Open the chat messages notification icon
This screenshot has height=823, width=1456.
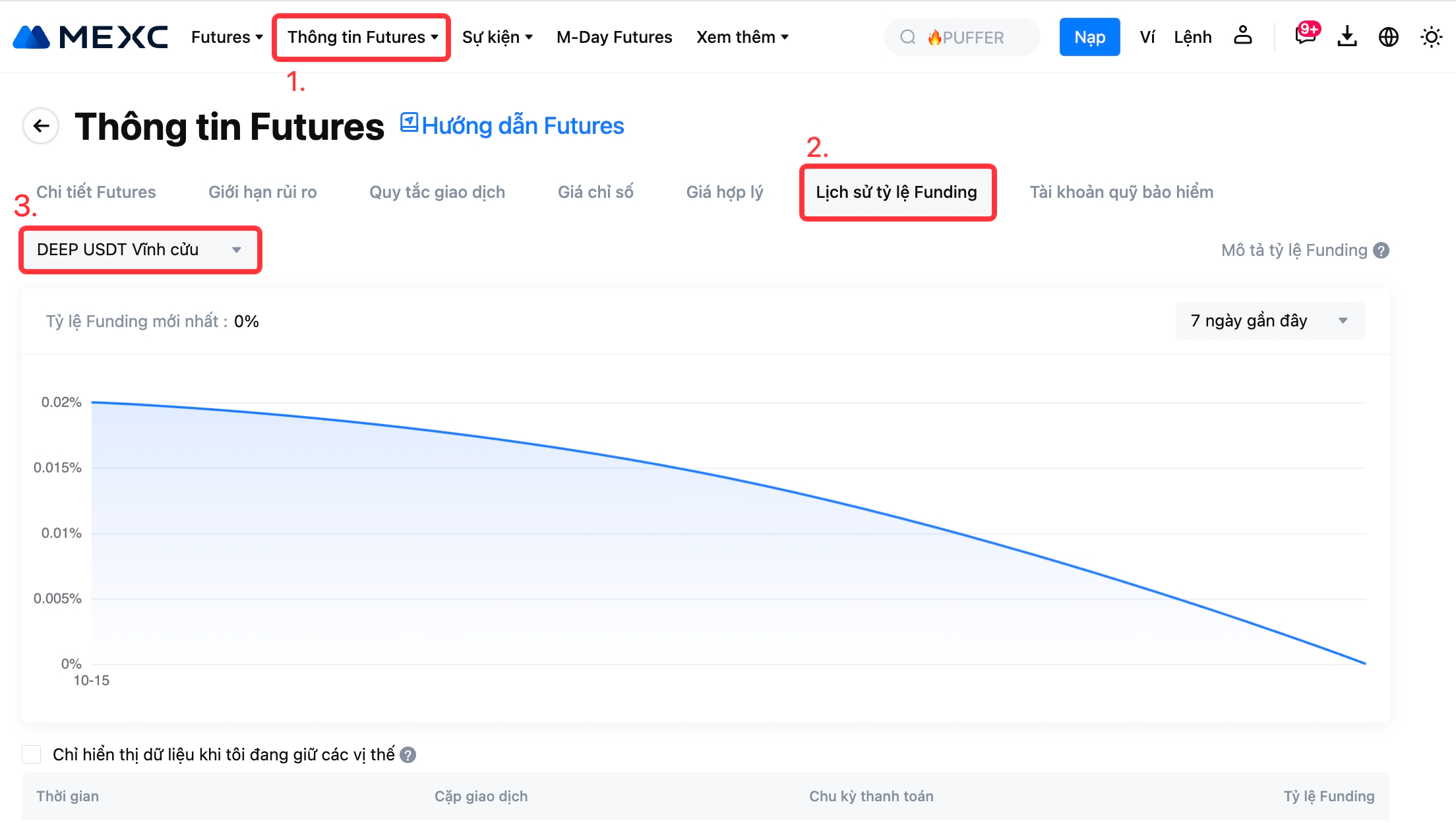[1305, 36]
